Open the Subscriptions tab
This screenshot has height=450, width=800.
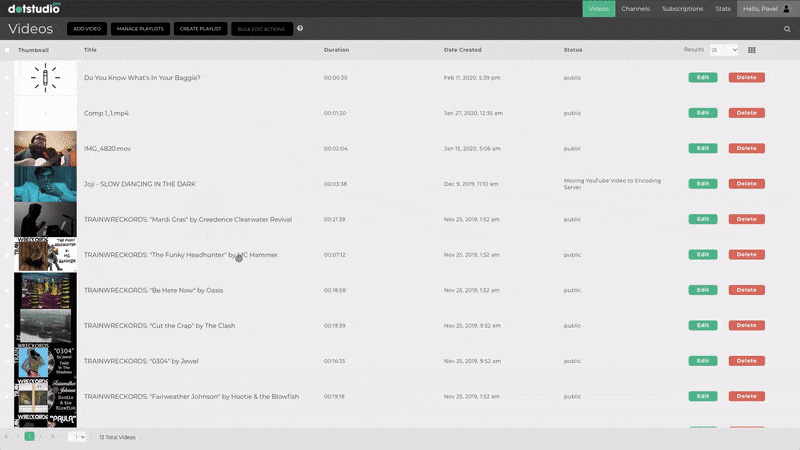(682, 8)
